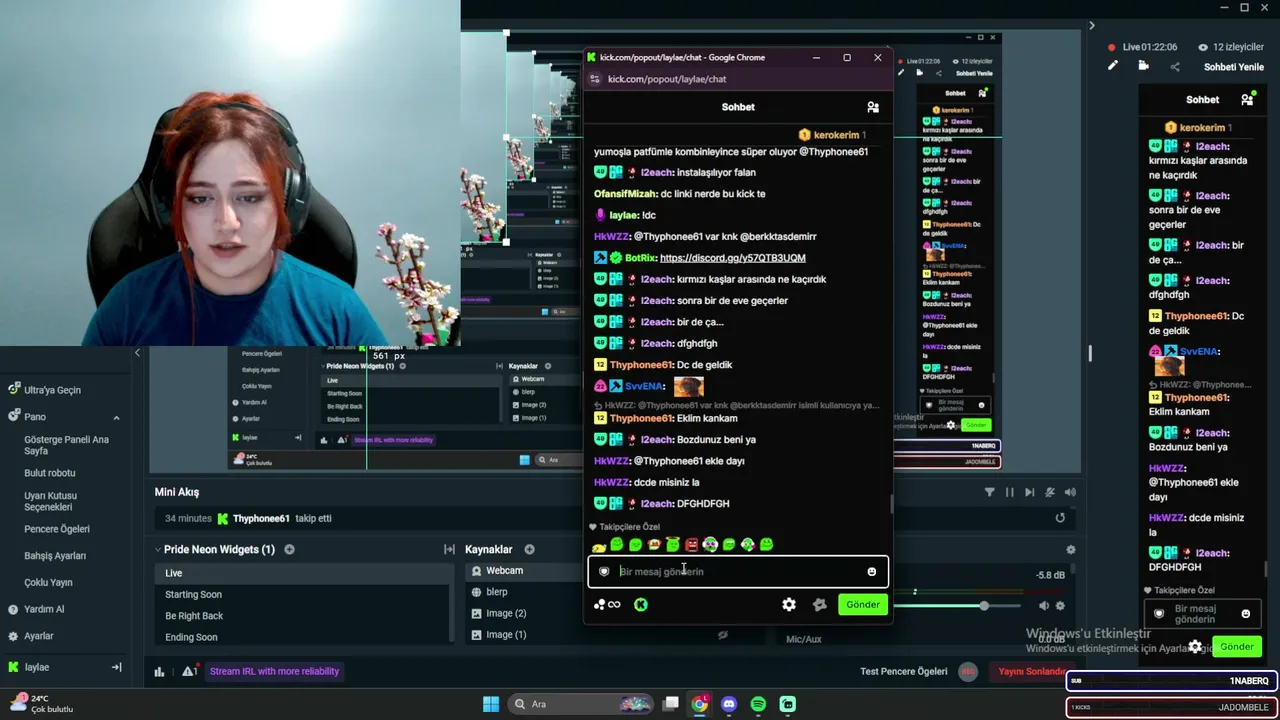Click Sohbeti Yenile to refresh chat
The image size is (1280, 720).
click(1234, 67)
